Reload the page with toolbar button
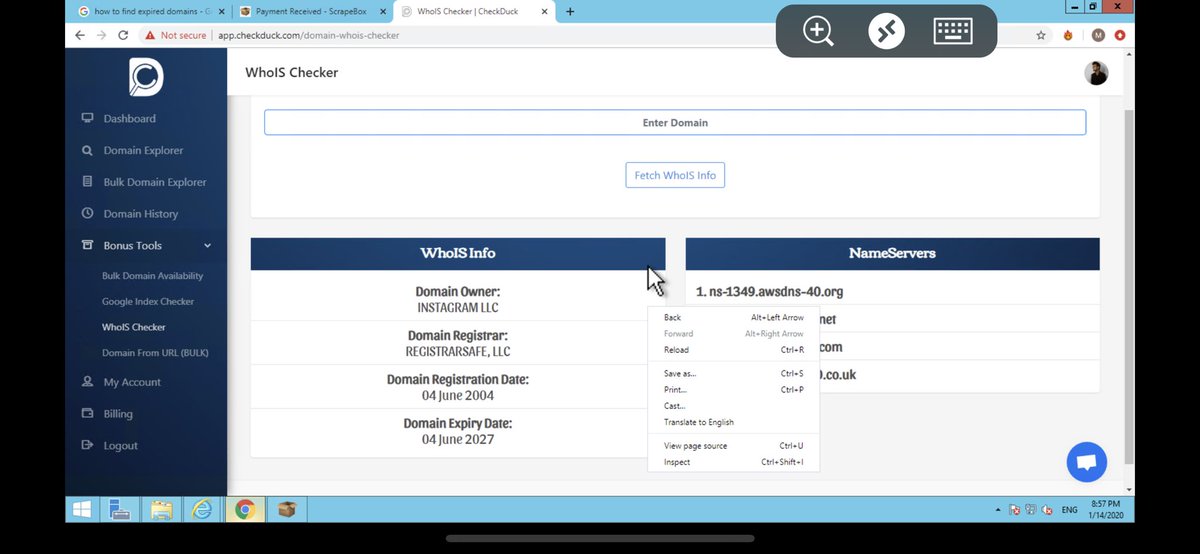 pos(123,35)
